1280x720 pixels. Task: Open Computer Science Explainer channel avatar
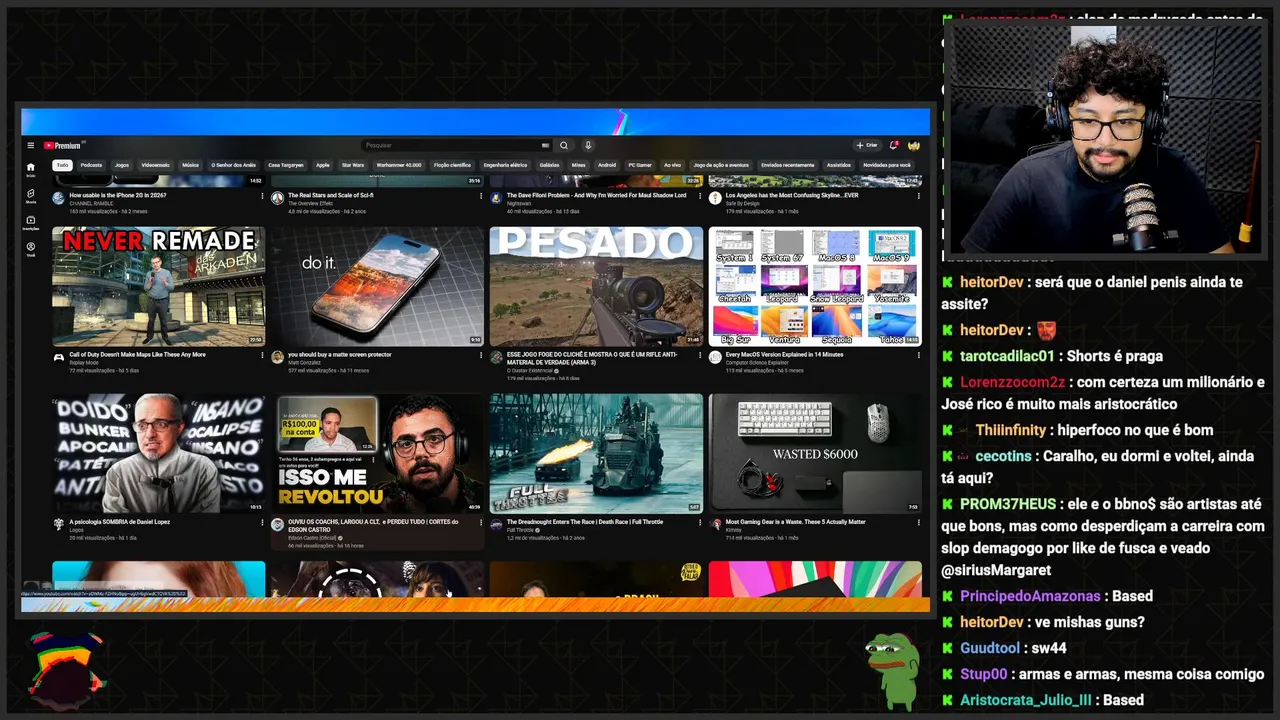coord(715,357)
